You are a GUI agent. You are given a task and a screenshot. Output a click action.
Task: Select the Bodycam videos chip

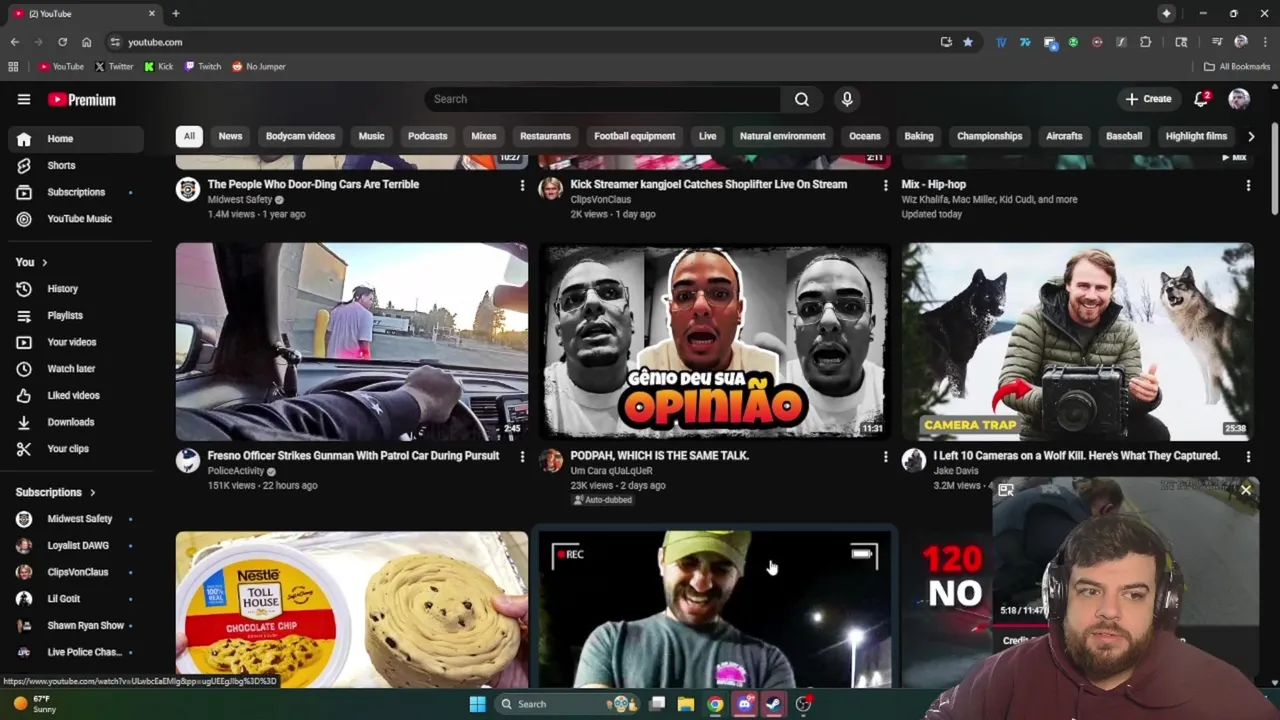[x=300, y=136]
